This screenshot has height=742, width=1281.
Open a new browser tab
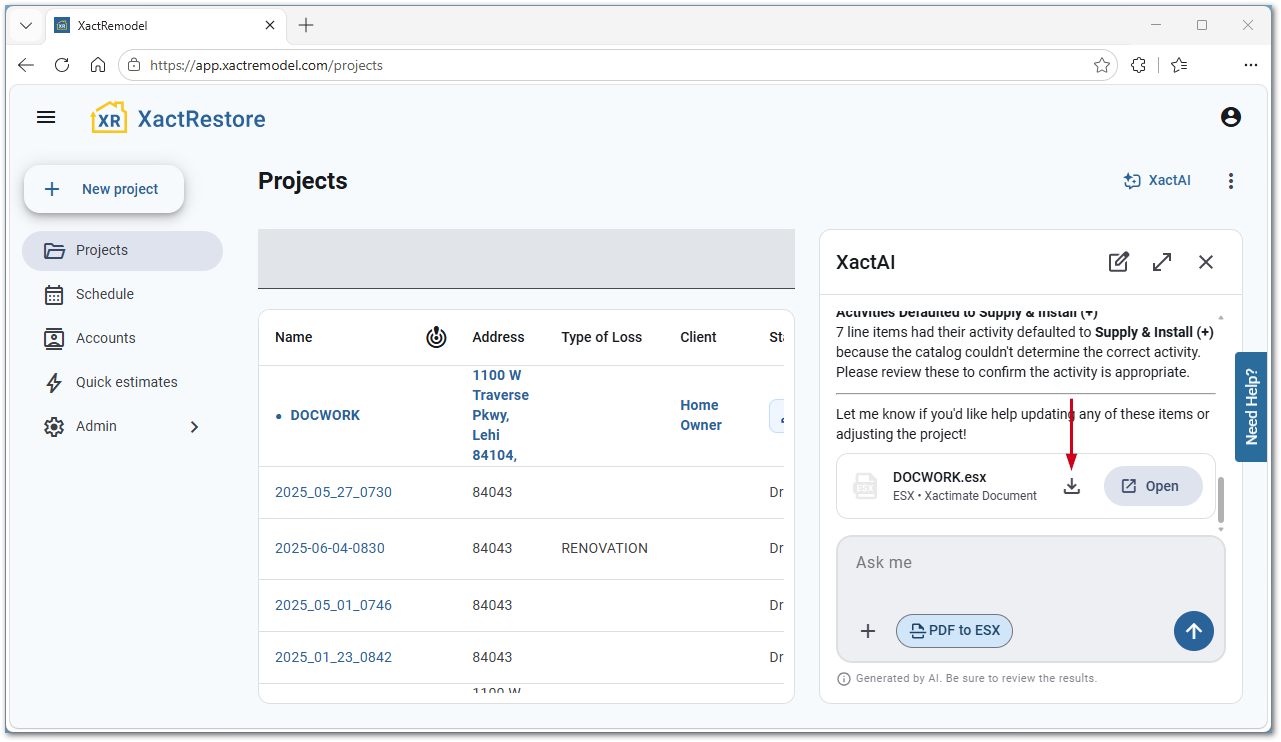[306, 25]
